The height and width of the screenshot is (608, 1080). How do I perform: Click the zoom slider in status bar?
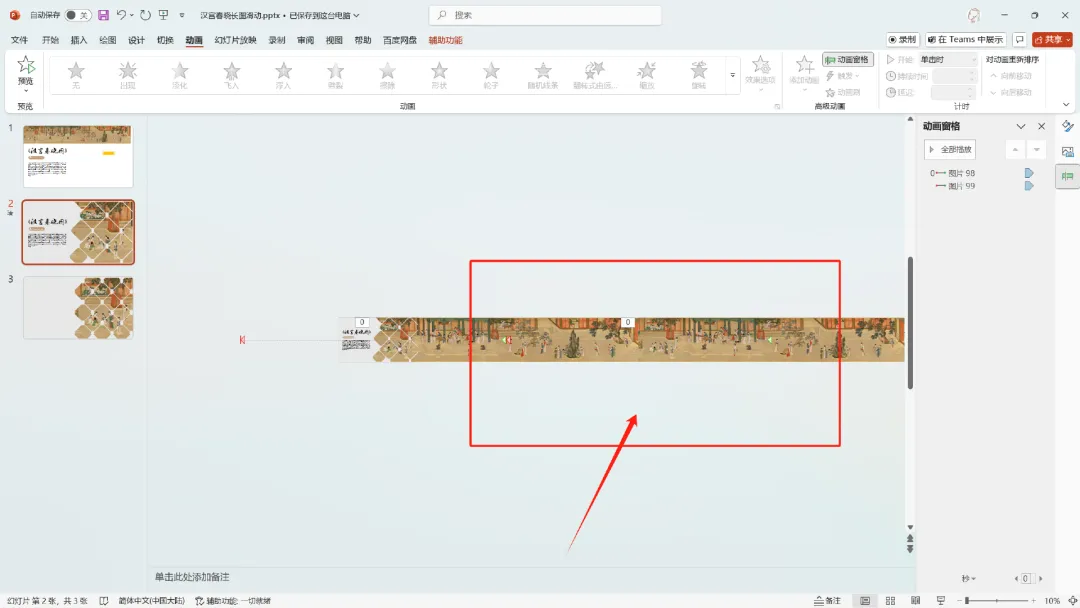(x=997, y=600)
